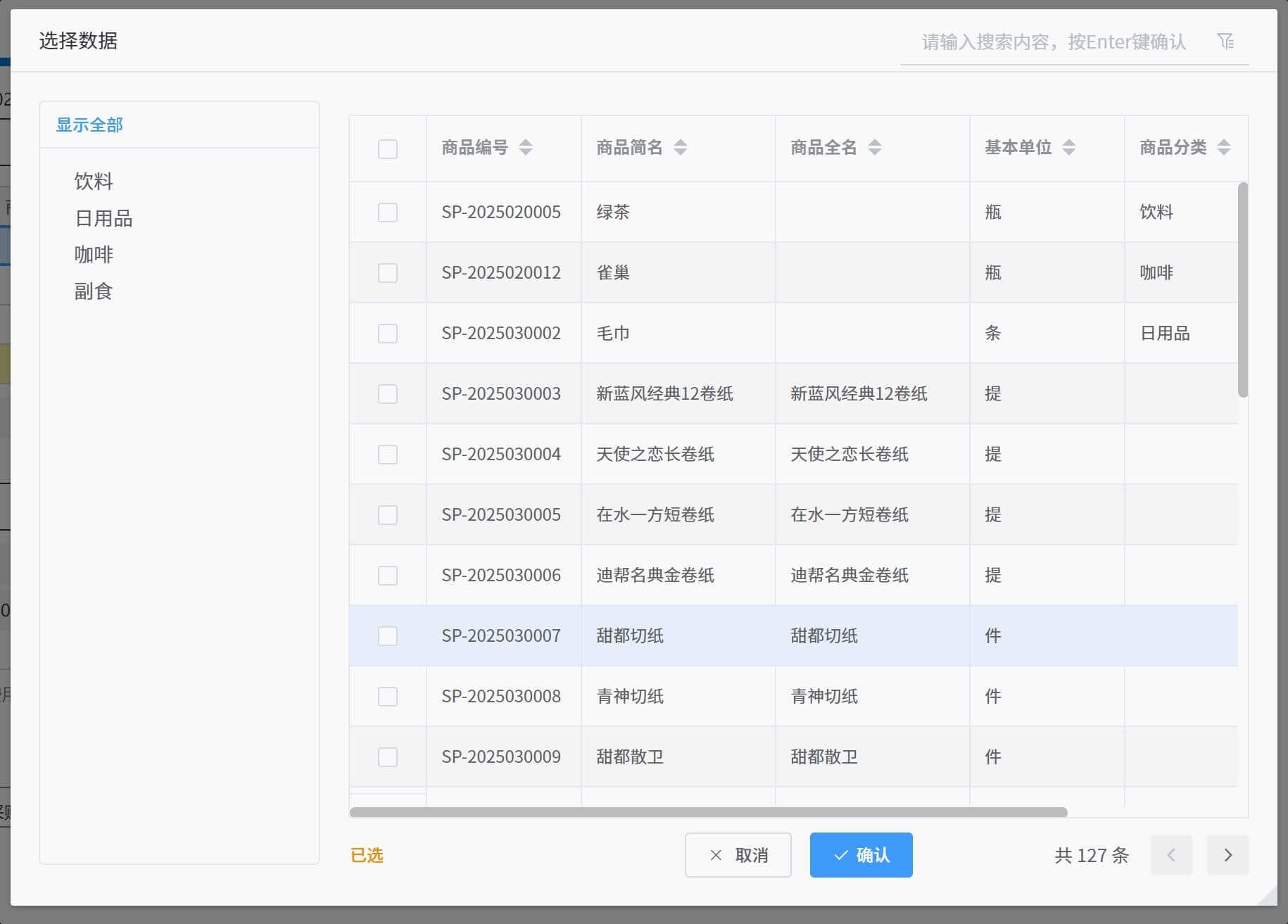Click the 商品编号 column header

[503, 148]
